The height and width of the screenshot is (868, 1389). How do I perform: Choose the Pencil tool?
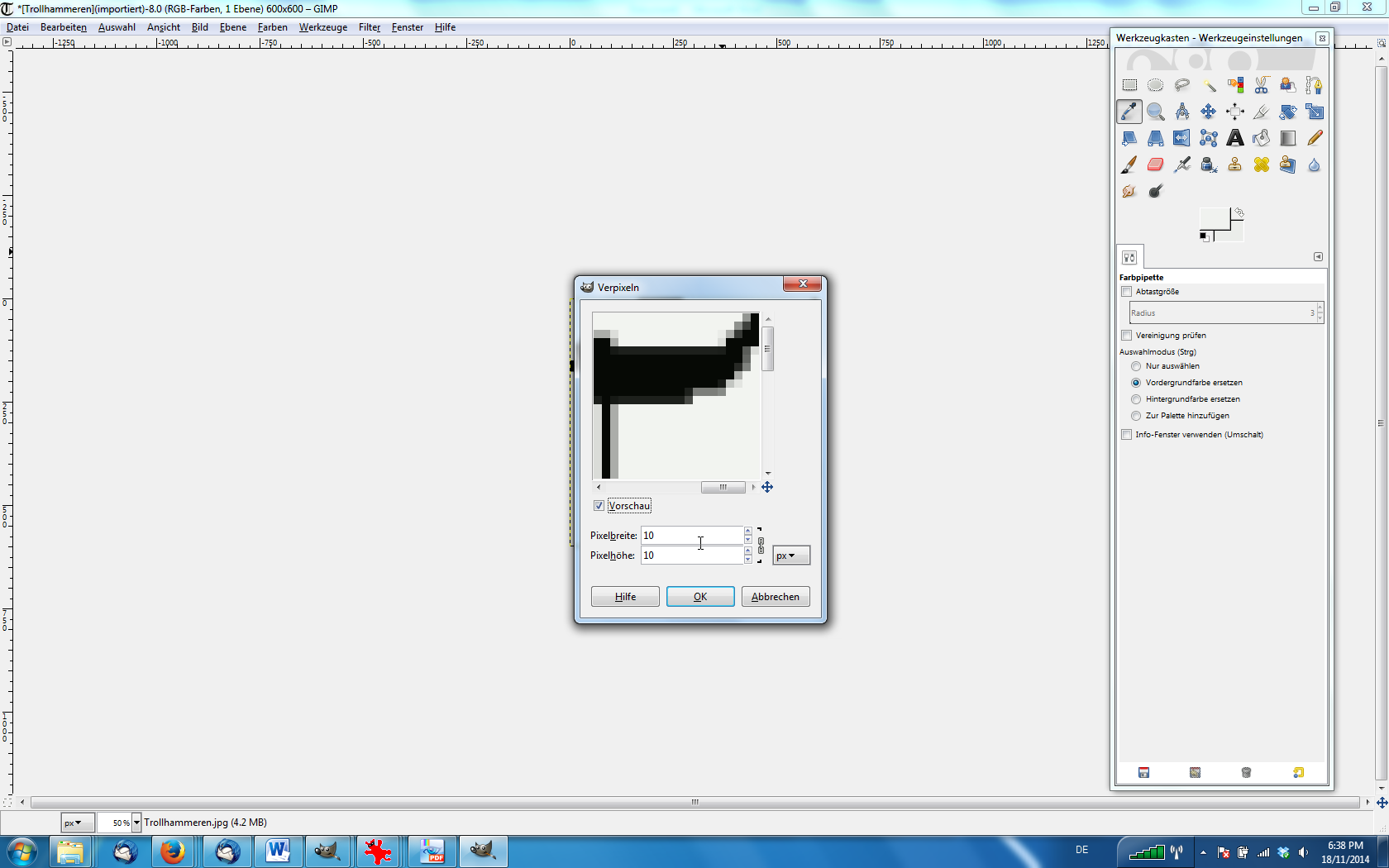[1314, 138]
